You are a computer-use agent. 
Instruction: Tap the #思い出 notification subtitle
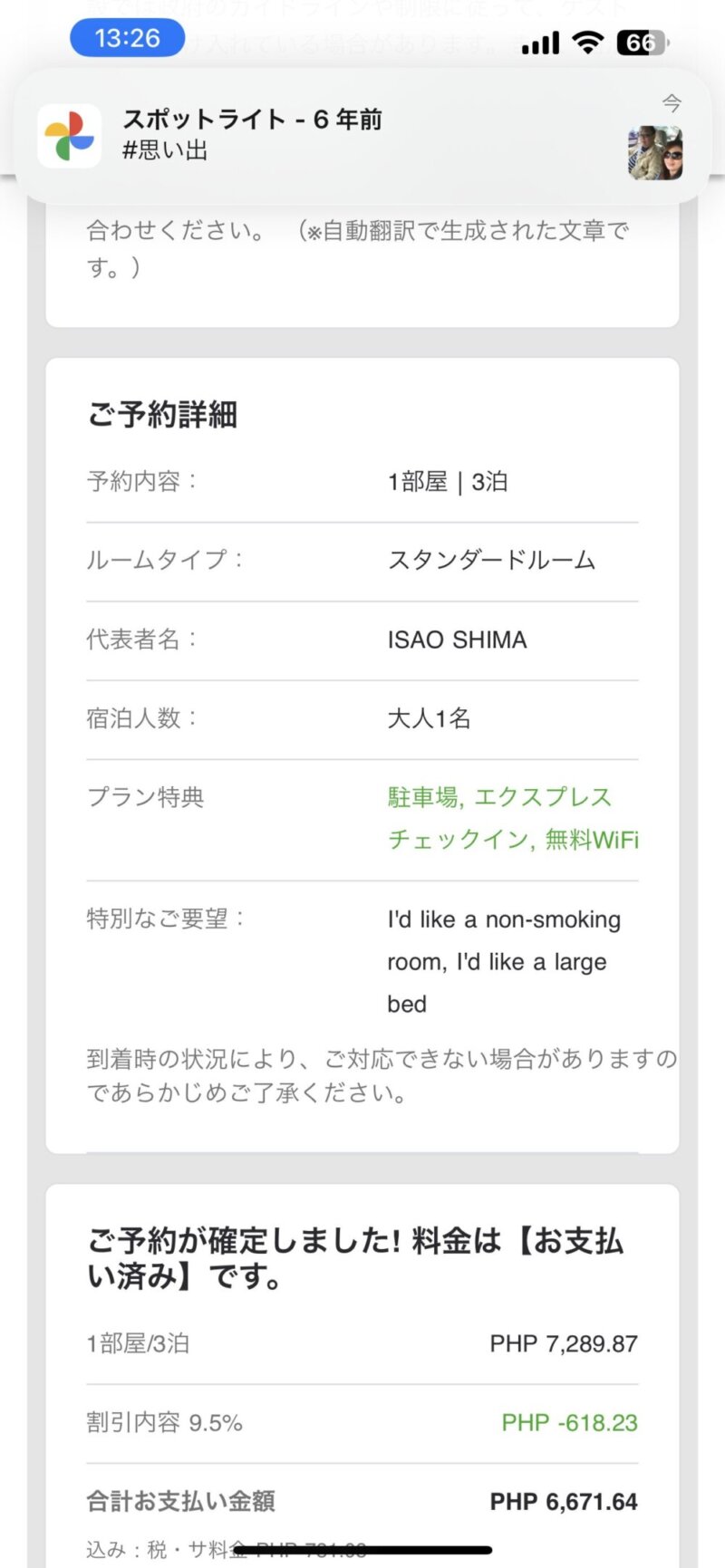(x=165, y=150)
